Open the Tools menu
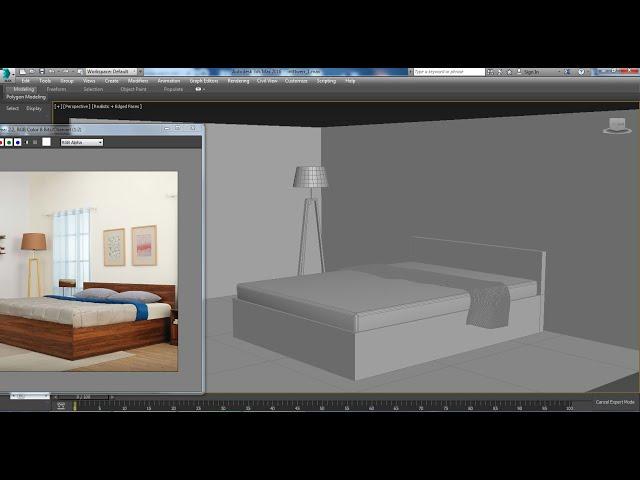 pyautogui.click(x=45, y=81)
